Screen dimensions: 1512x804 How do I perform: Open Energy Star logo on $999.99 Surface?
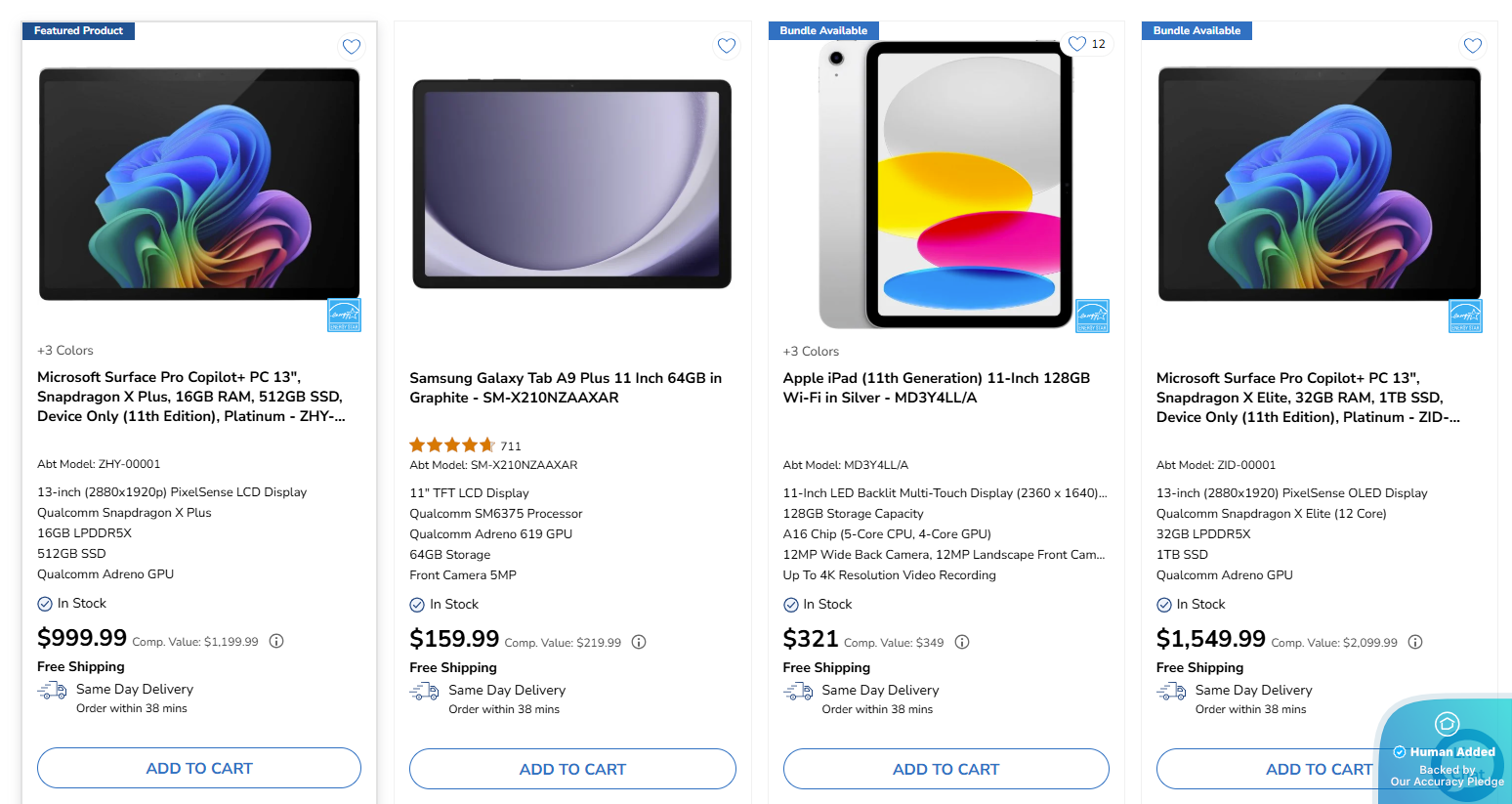[x=344, y=315]
